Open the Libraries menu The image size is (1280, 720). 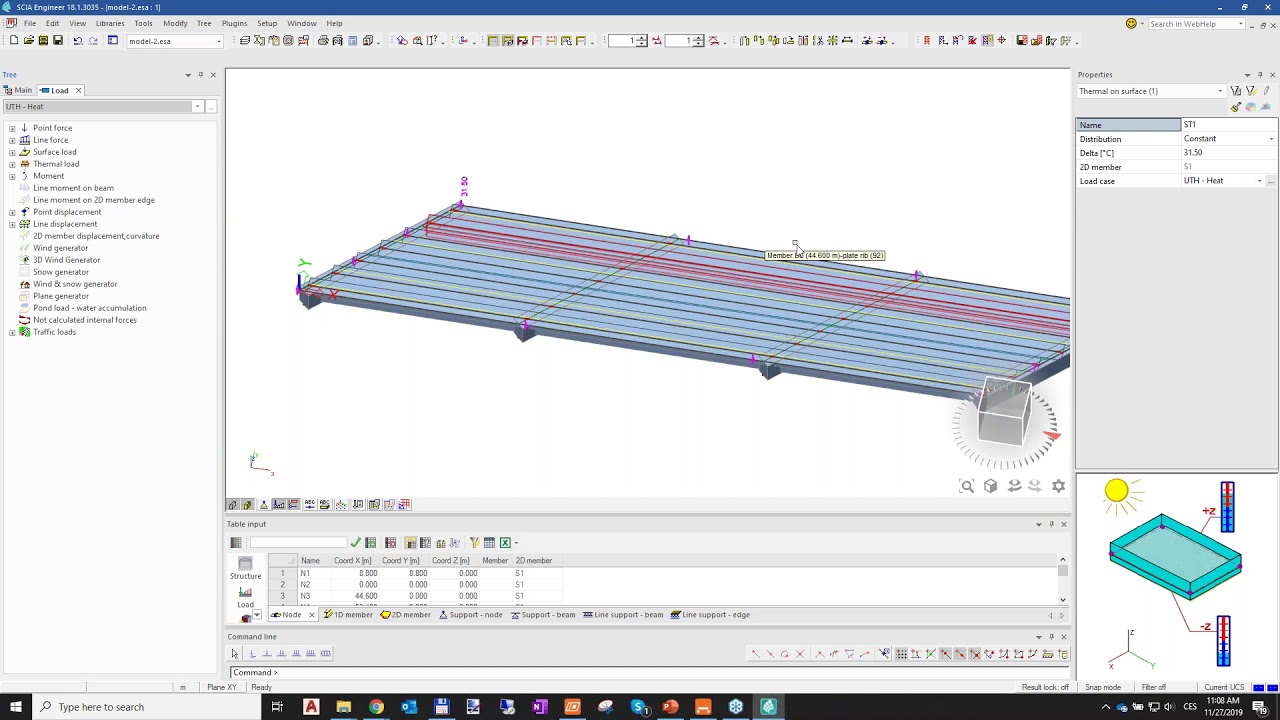click(x=110, y=23)
